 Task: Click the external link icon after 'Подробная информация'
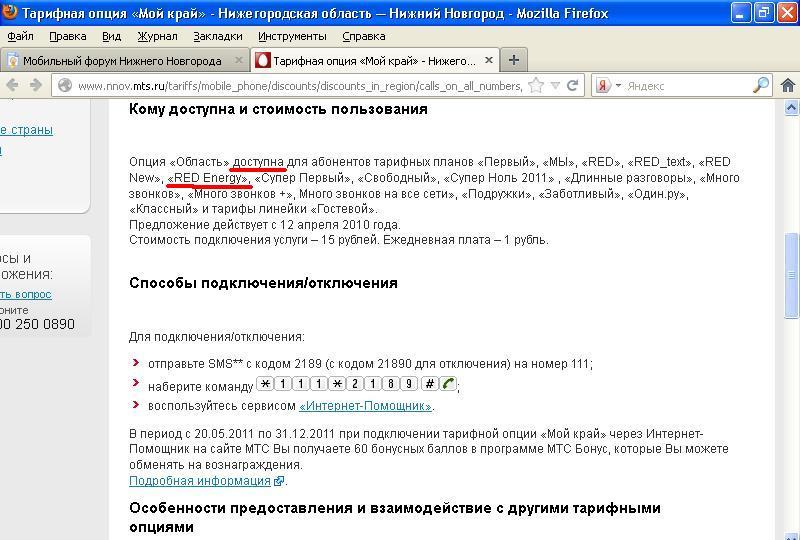(279, 481)
